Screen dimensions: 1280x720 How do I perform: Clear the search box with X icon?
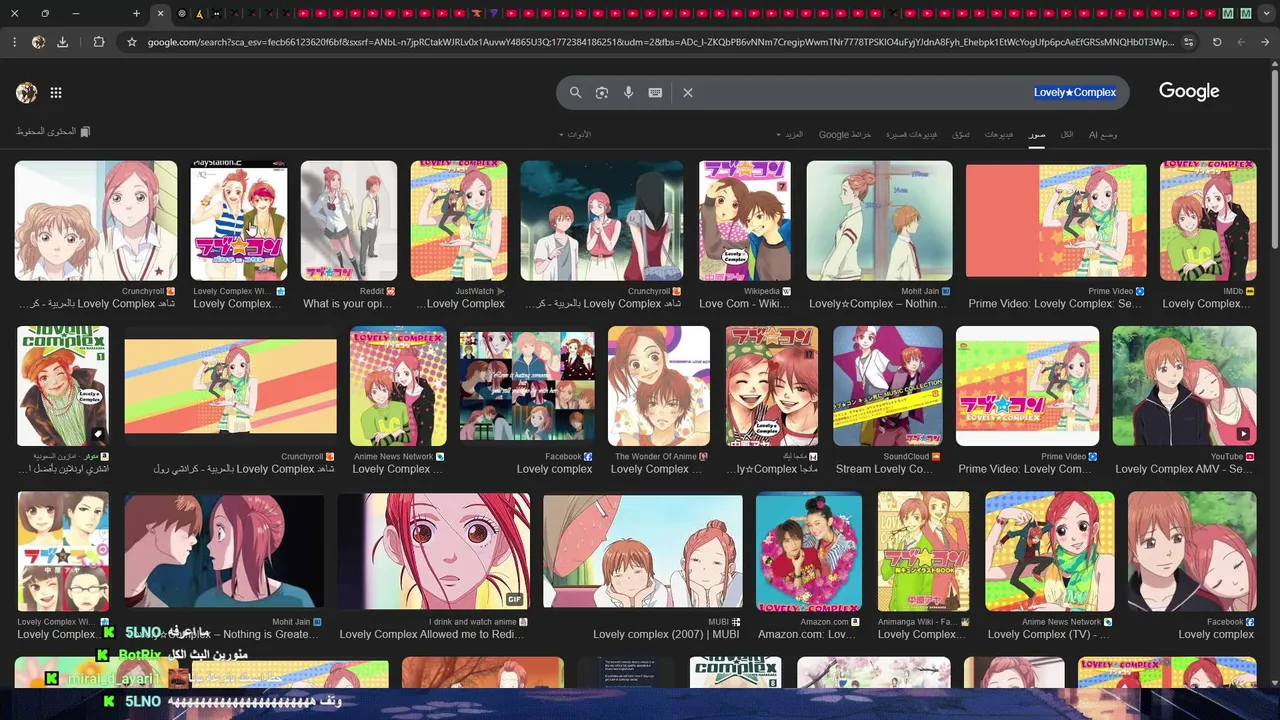click(x=688, y=92)
